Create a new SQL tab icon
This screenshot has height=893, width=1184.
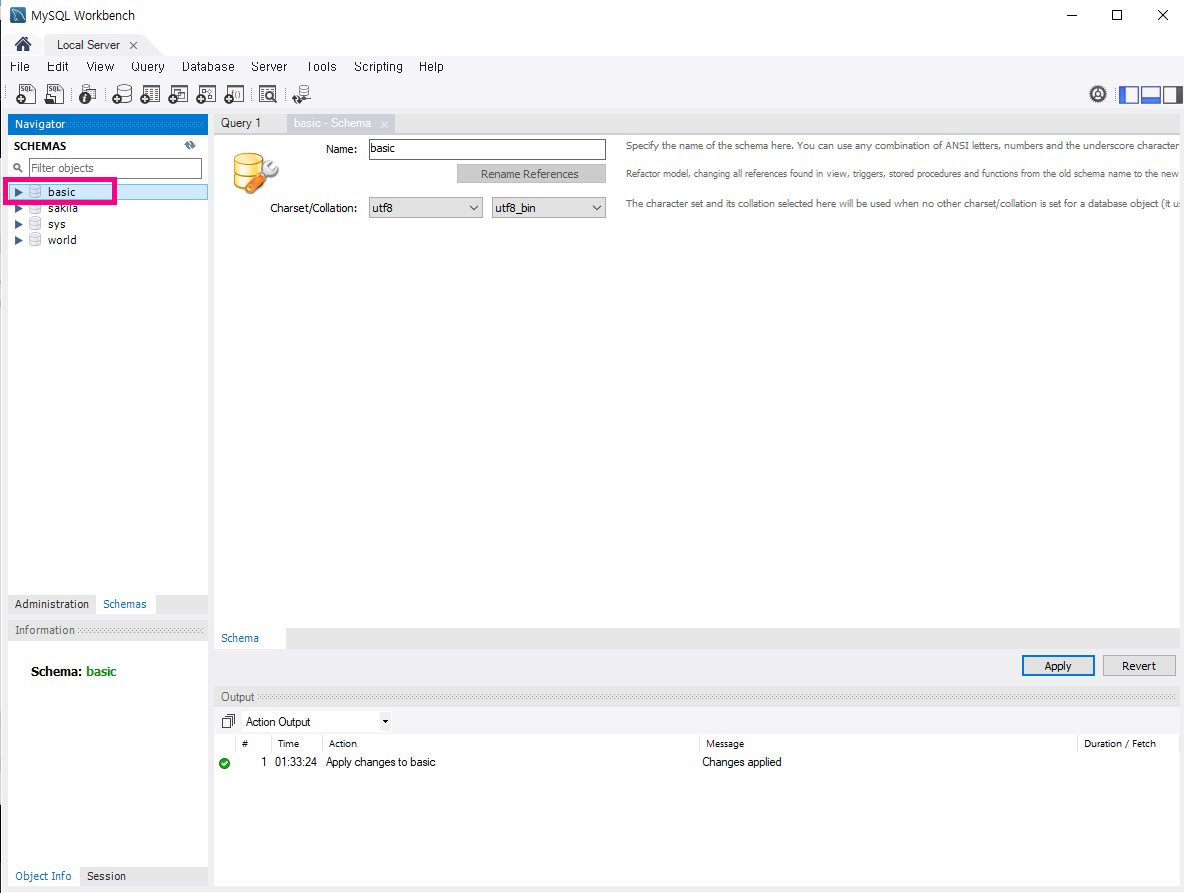pos(26,94)
